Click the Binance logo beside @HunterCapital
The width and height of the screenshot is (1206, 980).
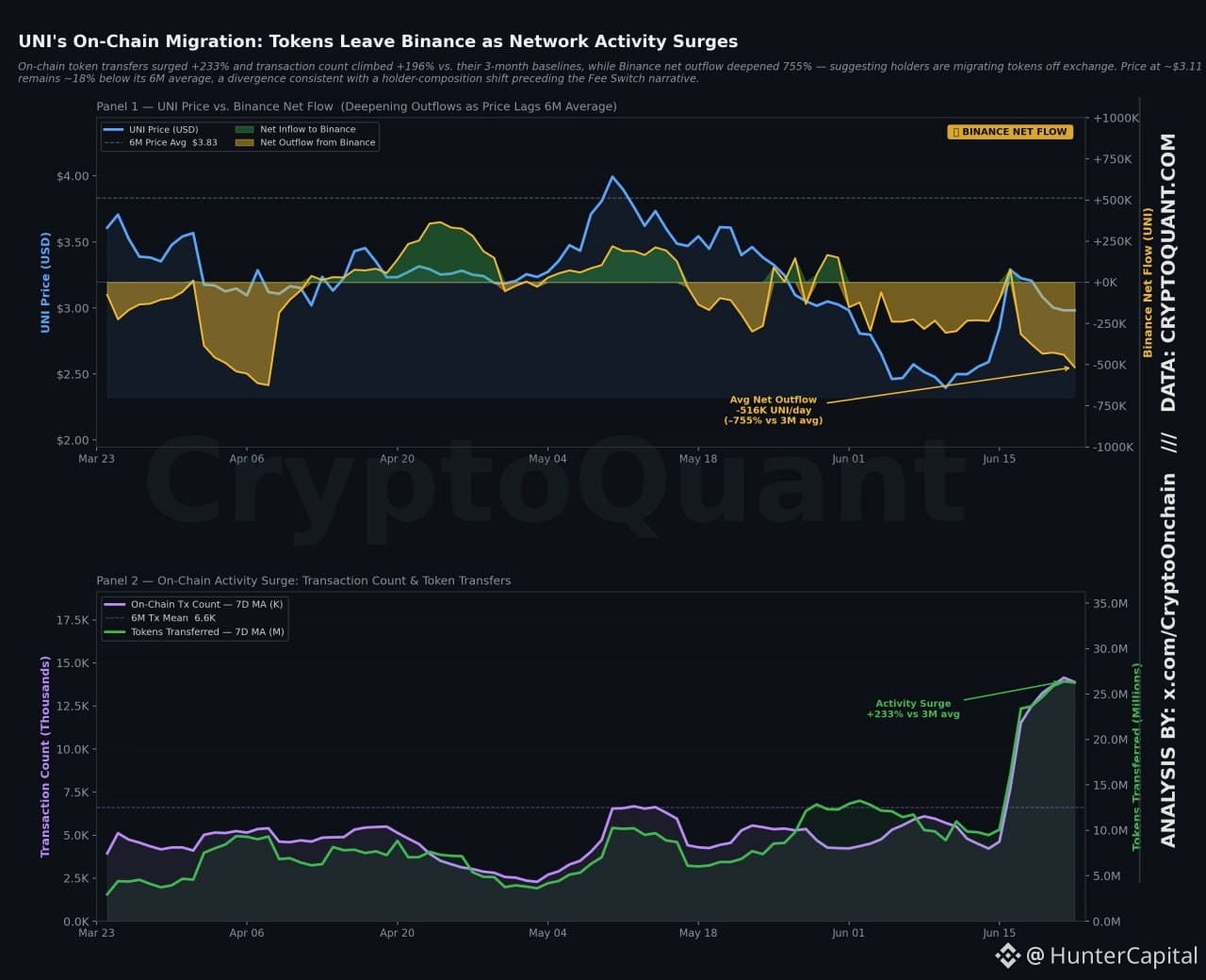(x=1007, y=955)
